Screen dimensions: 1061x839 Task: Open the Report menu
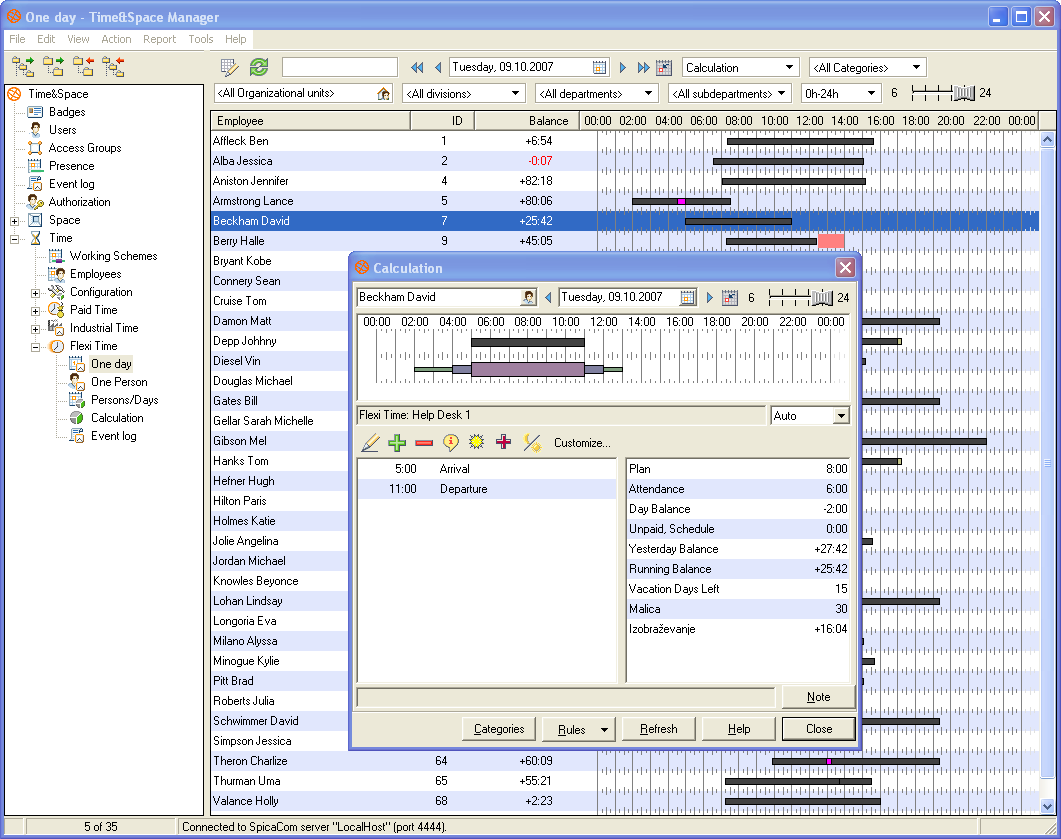159,39
